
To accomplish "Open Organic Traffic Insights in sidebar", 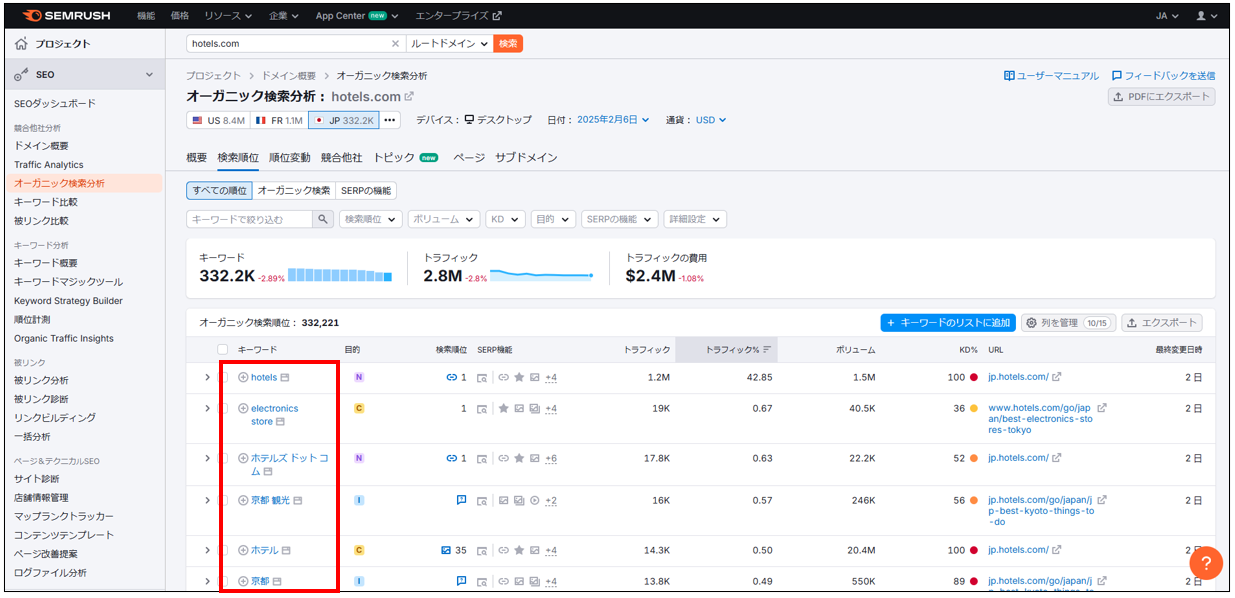I will [64, 338].
